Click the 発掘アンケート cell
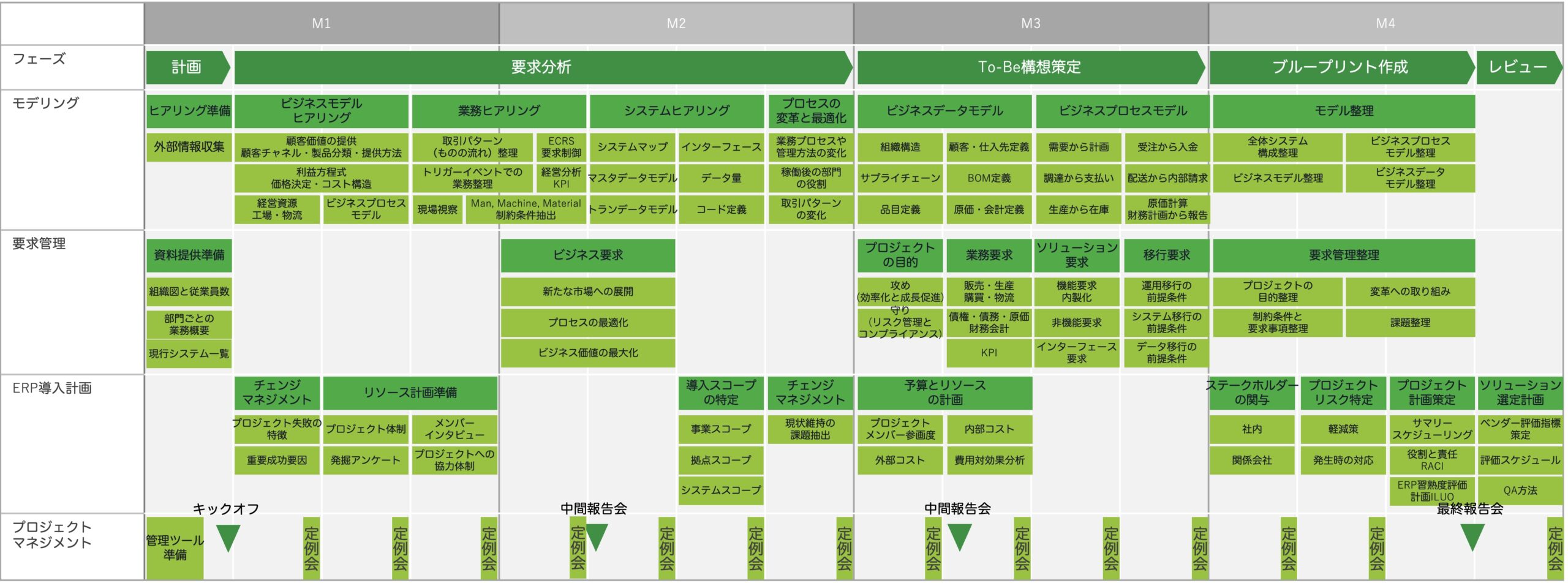Viewport: 1568px width, 583px height. 366,460
